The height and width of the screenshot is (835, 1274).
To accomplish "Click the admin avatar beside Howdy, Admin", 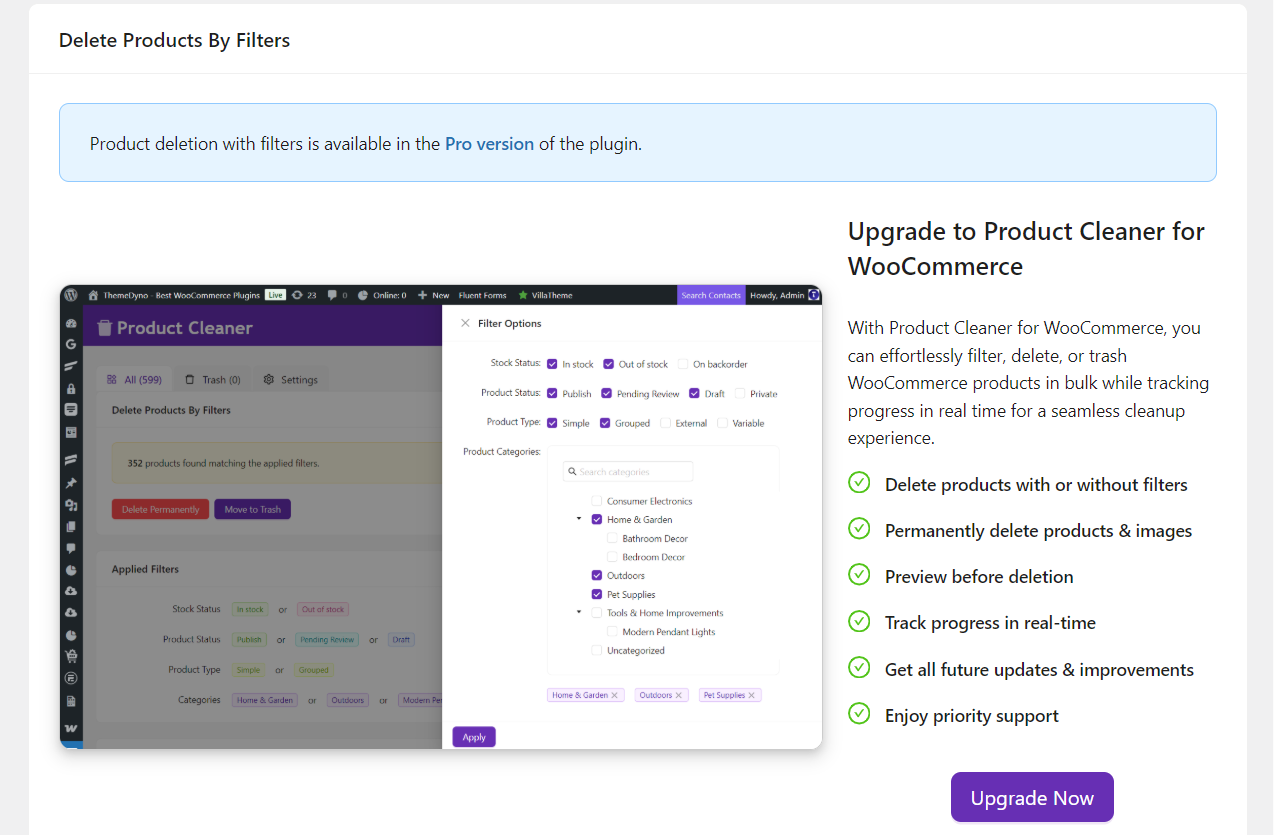I will [814, 295].
